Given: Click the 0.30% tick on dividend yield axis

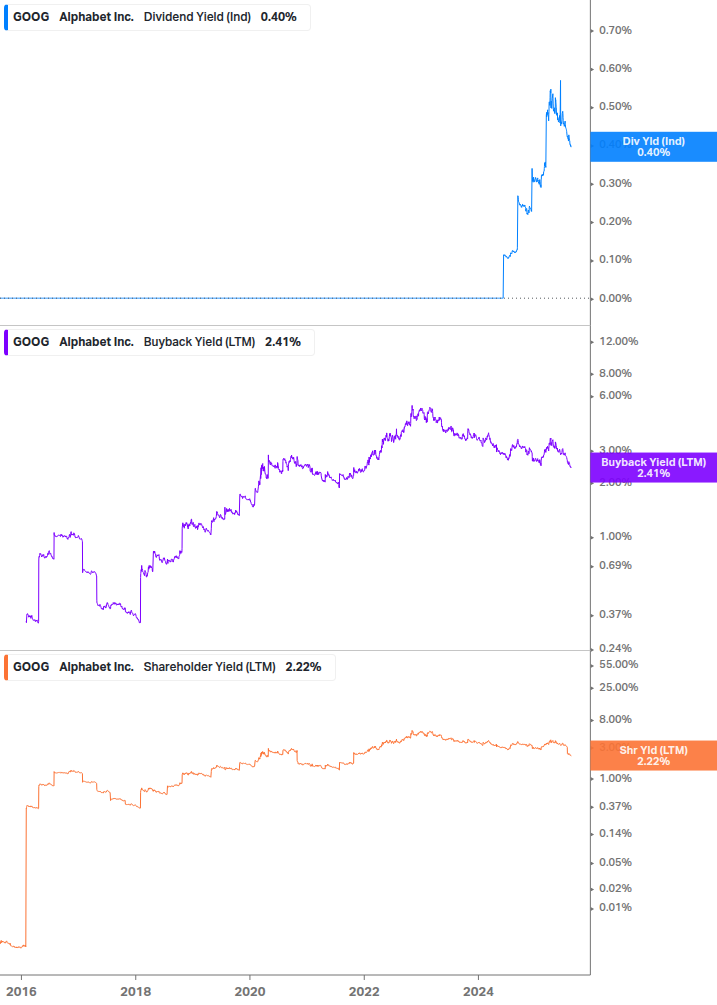Looking at the screenshot, I should pos(615,183).
